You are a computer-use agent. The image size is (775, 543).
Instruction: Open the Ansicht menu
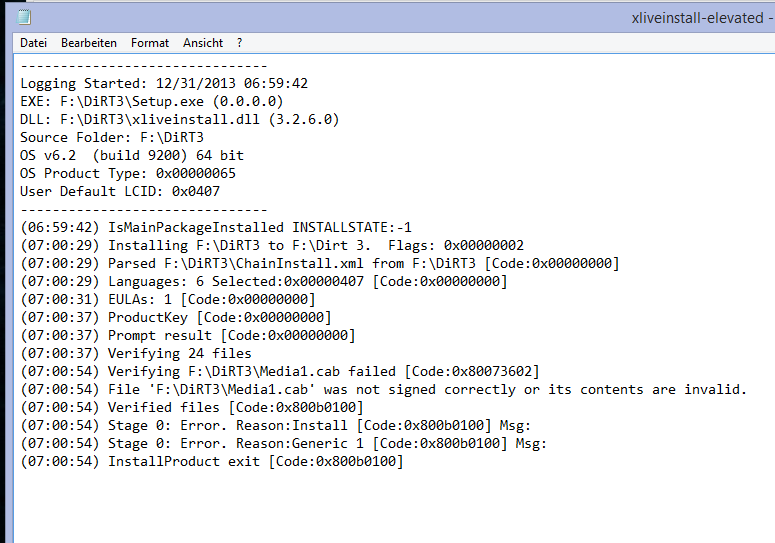click(203, 43)
